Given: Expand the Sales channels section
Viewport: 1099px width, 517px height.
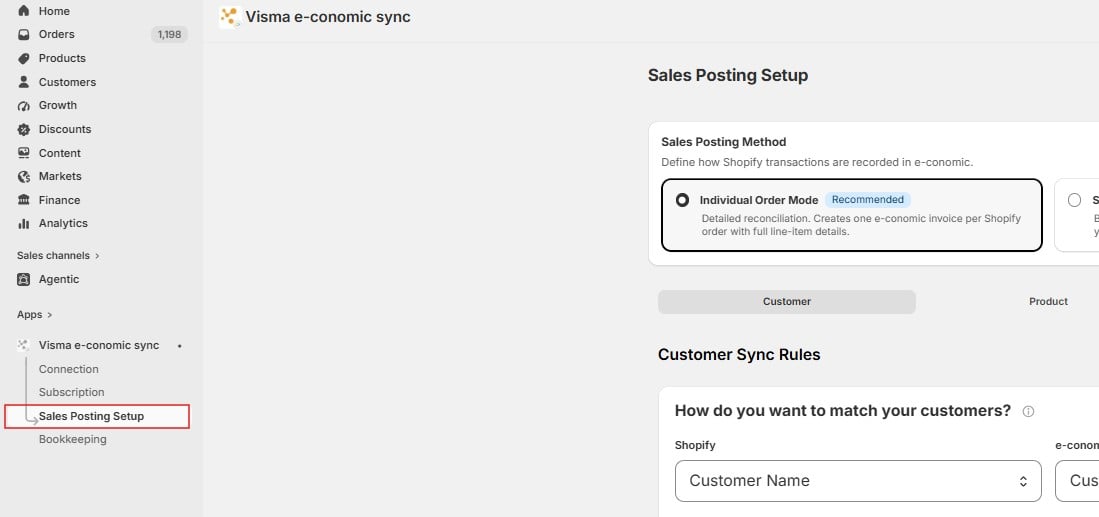Looking at the screenshot, I should 58,256.
